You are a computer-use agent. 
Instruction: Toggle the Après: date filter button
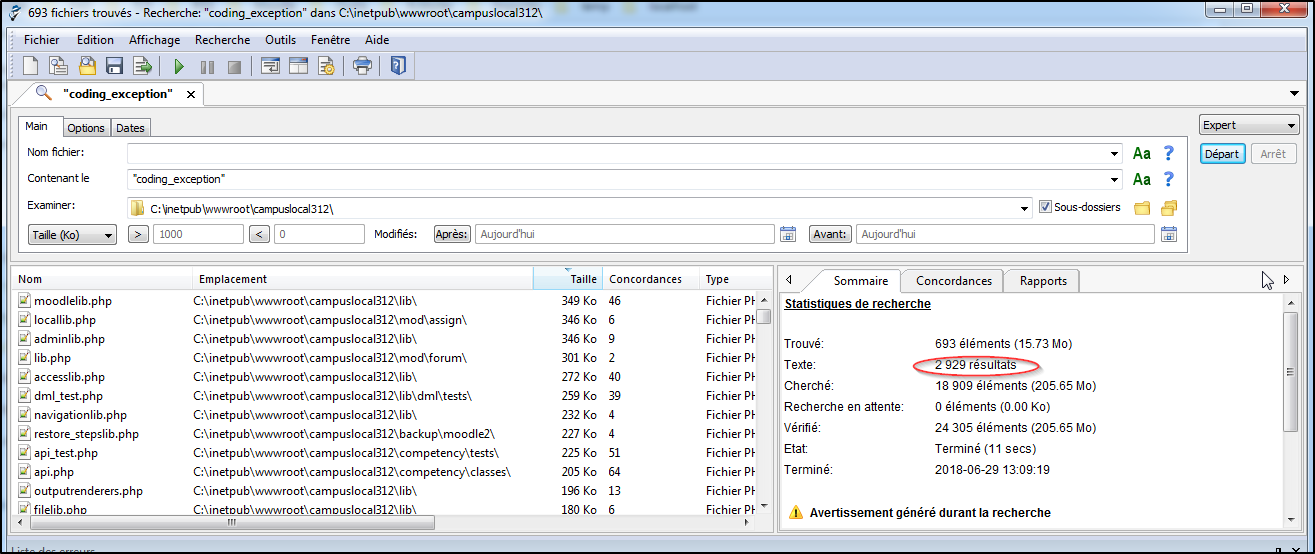(x=452, y=234)
